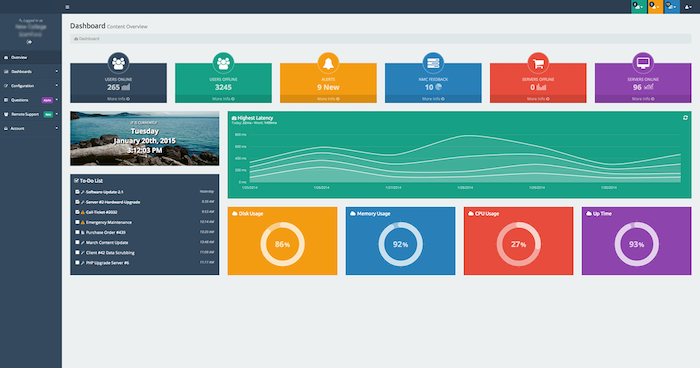Screen dimensions: 700x368
Task: Click the Servers Online monitor icon
Action: point(643,63)
